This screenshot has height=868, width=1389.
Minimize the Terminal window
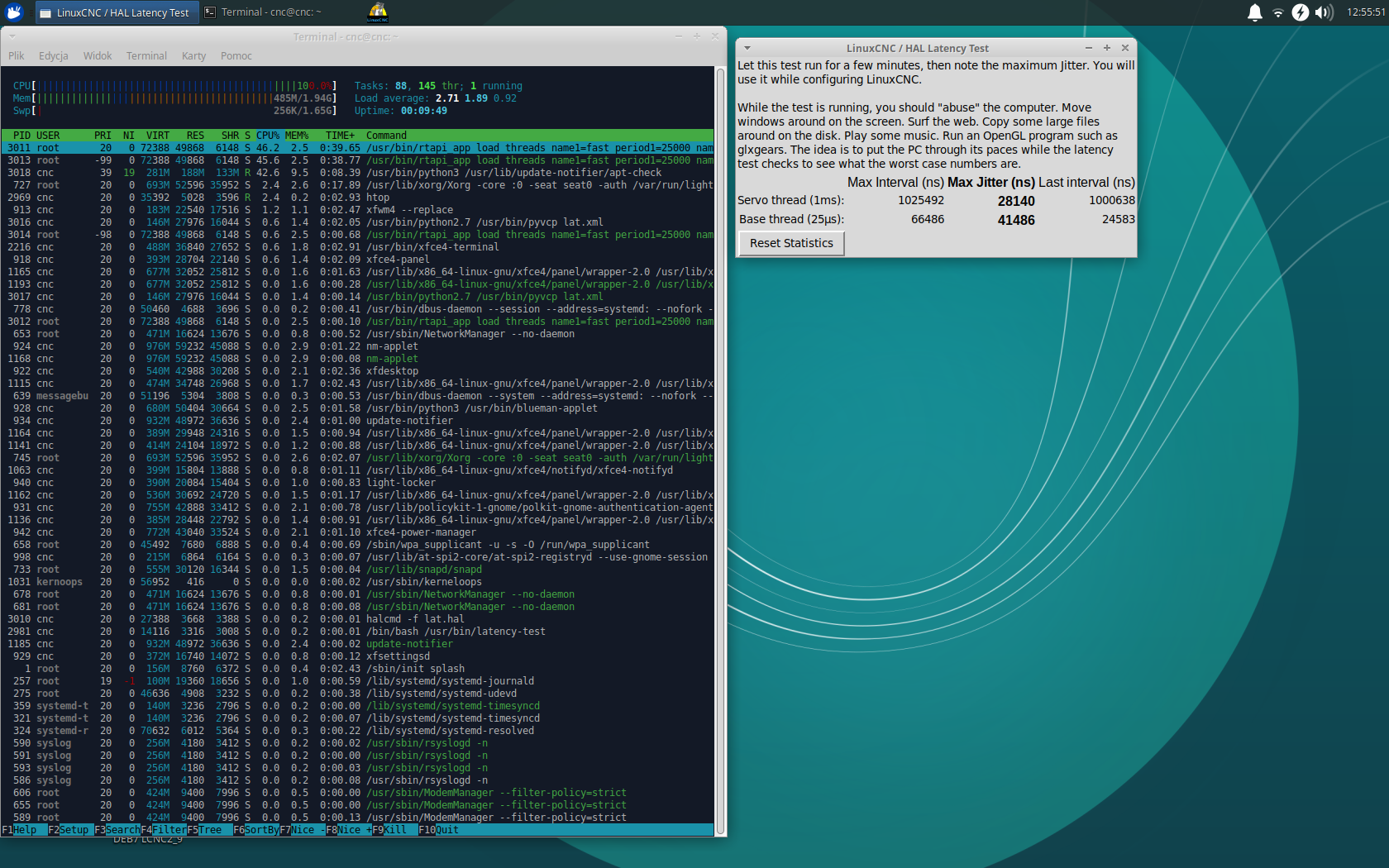tap(679, 36)
